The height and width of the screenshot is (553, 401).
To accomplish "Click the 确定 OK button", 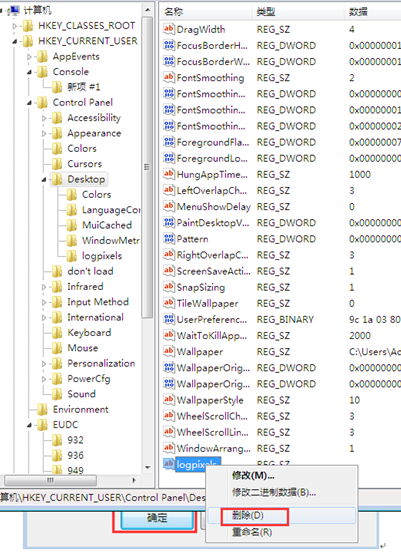I will [157, 518].
